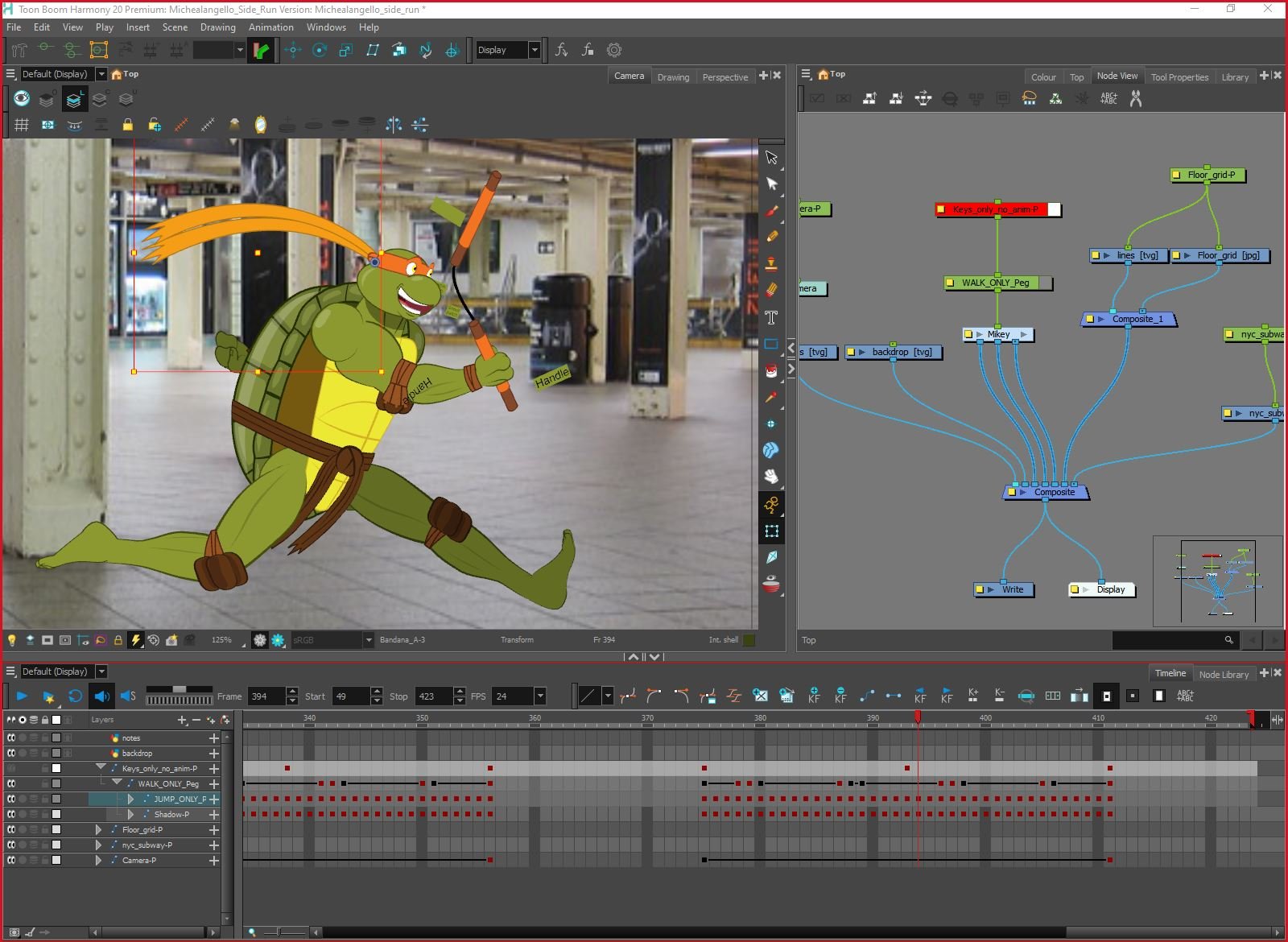Image resolution: width=1288 pixels, height=942 pixels.
Task: Click the Play button in timeline toolbar
Action: 22,696
